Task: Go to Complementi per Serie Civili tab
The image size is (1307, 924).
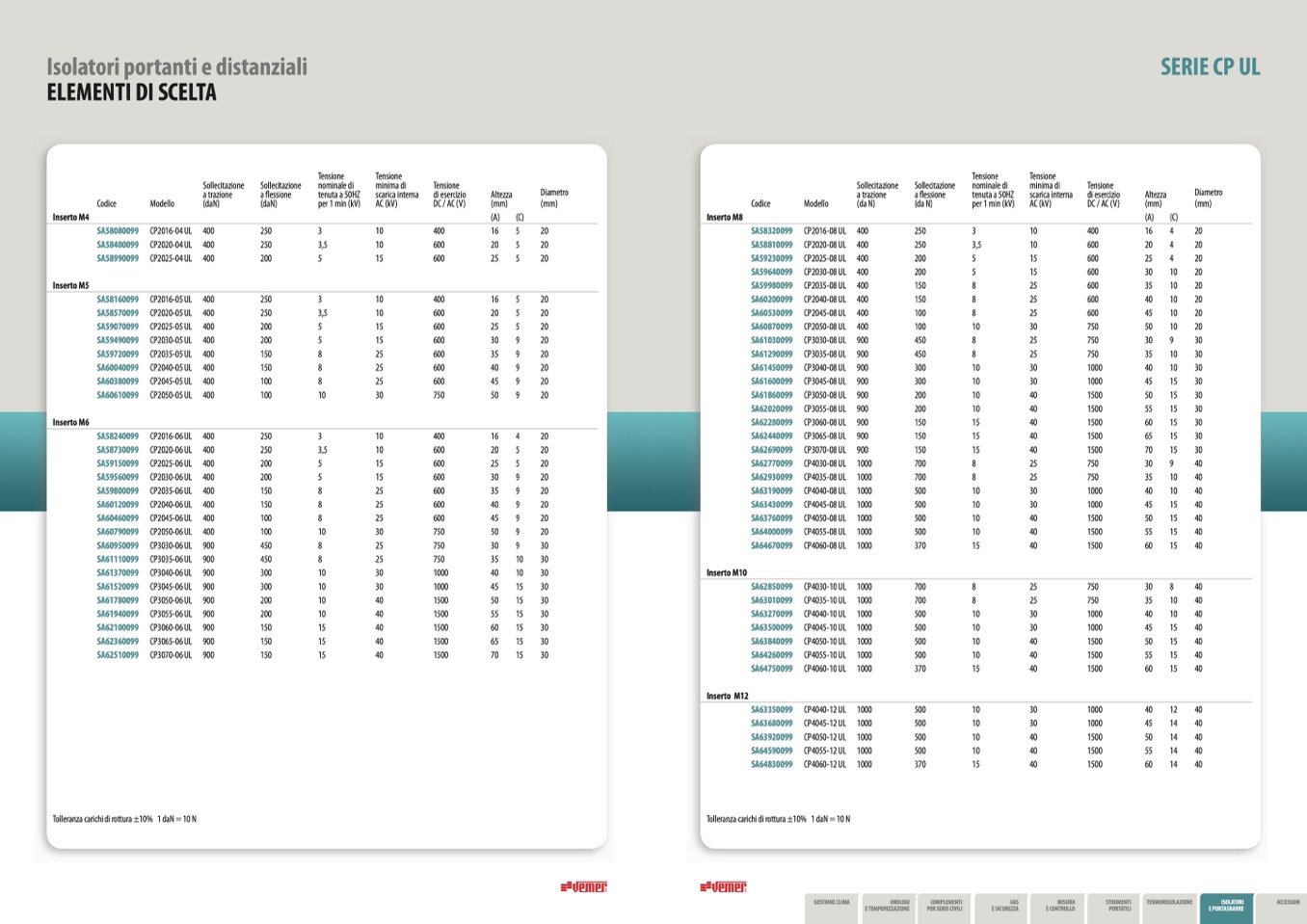Action: tap(945, 906)
